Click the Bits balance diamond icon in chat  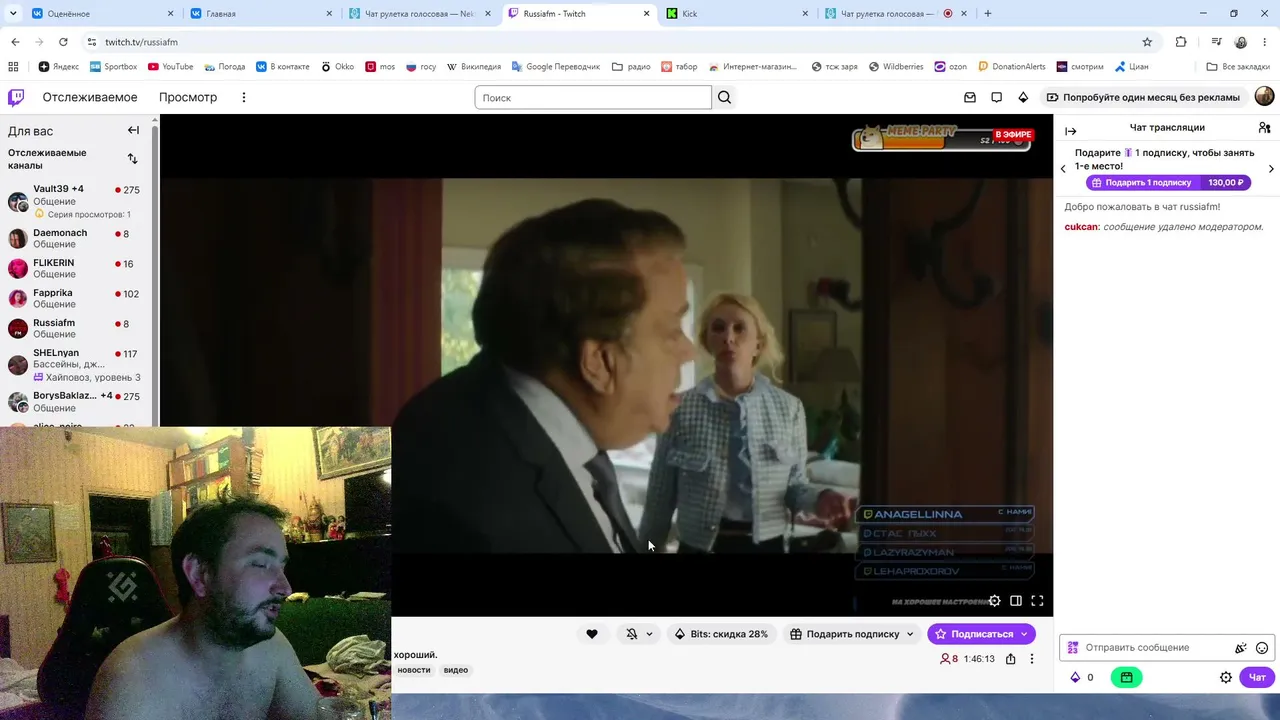(x=1076, y=677)
